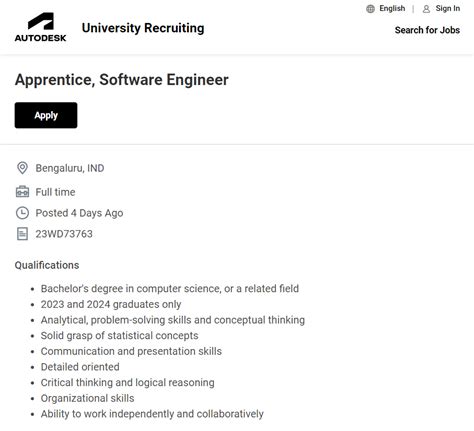Click the job ID 23WD73763
This screenshot has height=431, width=474.
pos(64,234)
